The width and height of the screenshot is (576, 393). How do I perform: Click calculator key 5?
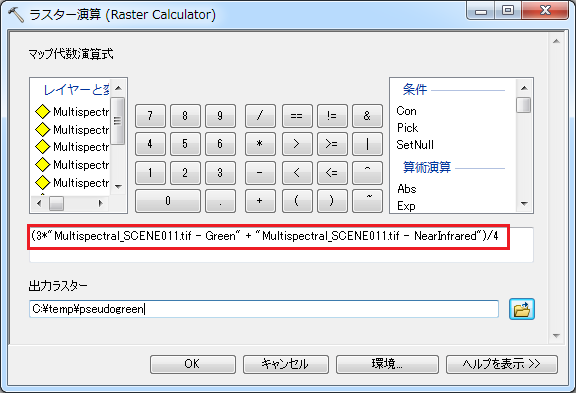[185, 144]
